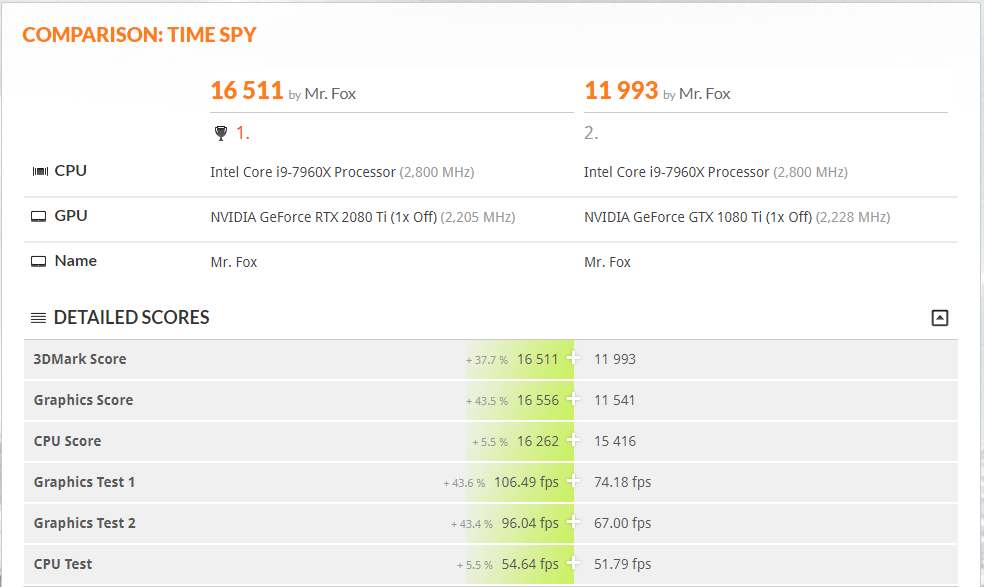Click Mr. Fox in first Name column

[x=234, y=262]
